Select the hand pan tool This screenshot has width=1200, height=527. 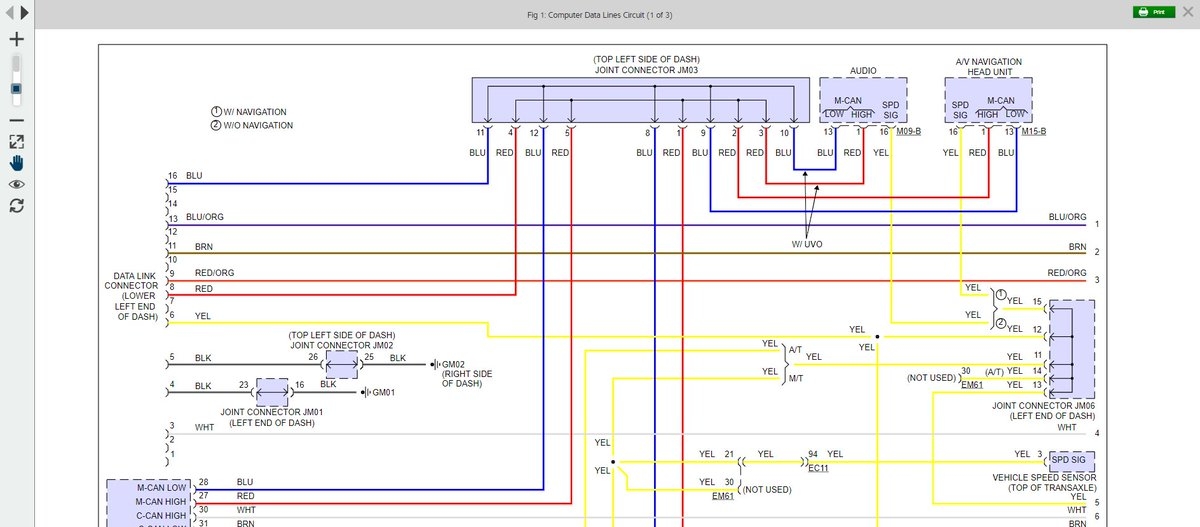(16, 163)
